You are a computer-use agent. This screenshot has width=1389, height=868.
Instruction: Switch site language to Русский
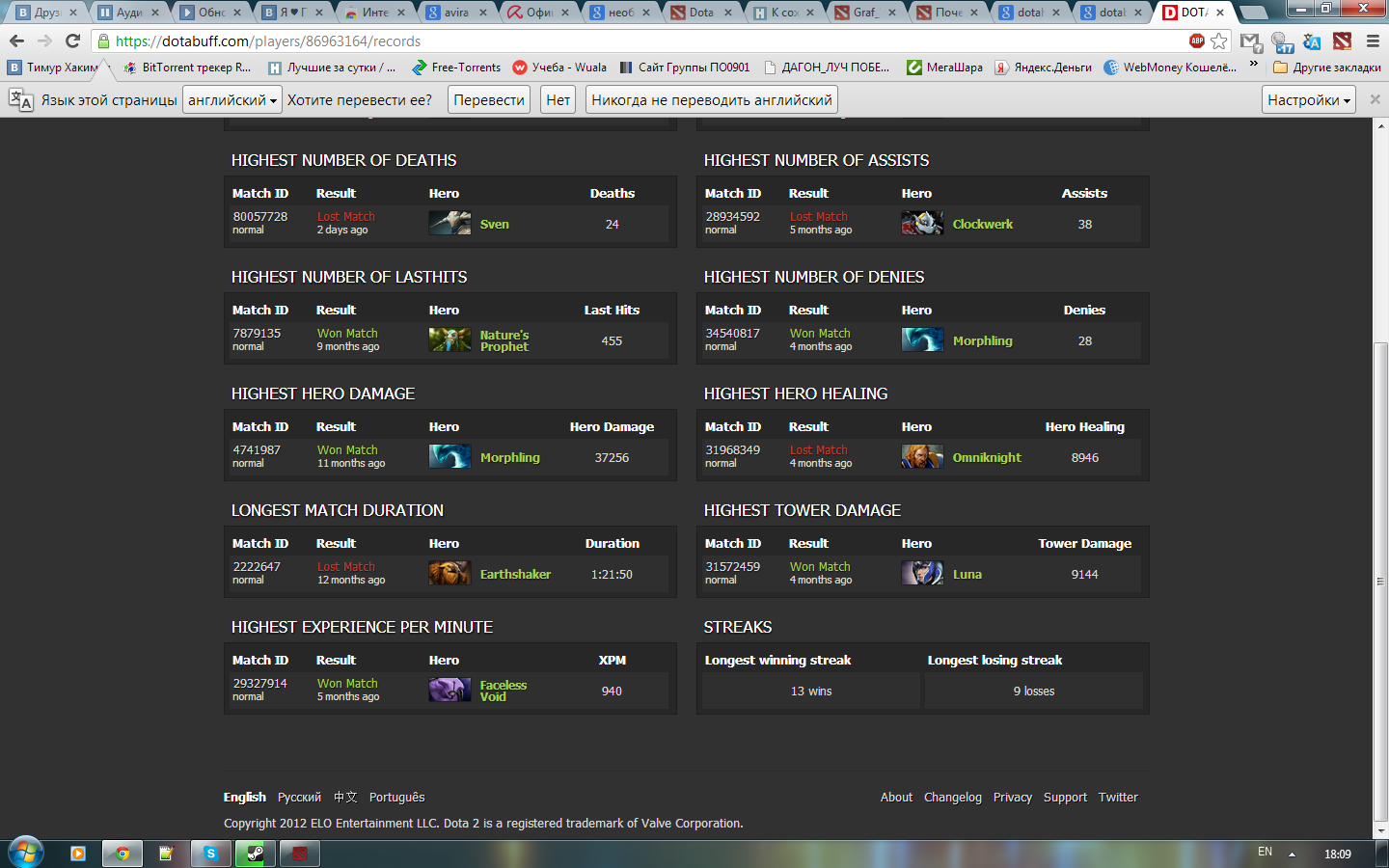click(299, 798)
